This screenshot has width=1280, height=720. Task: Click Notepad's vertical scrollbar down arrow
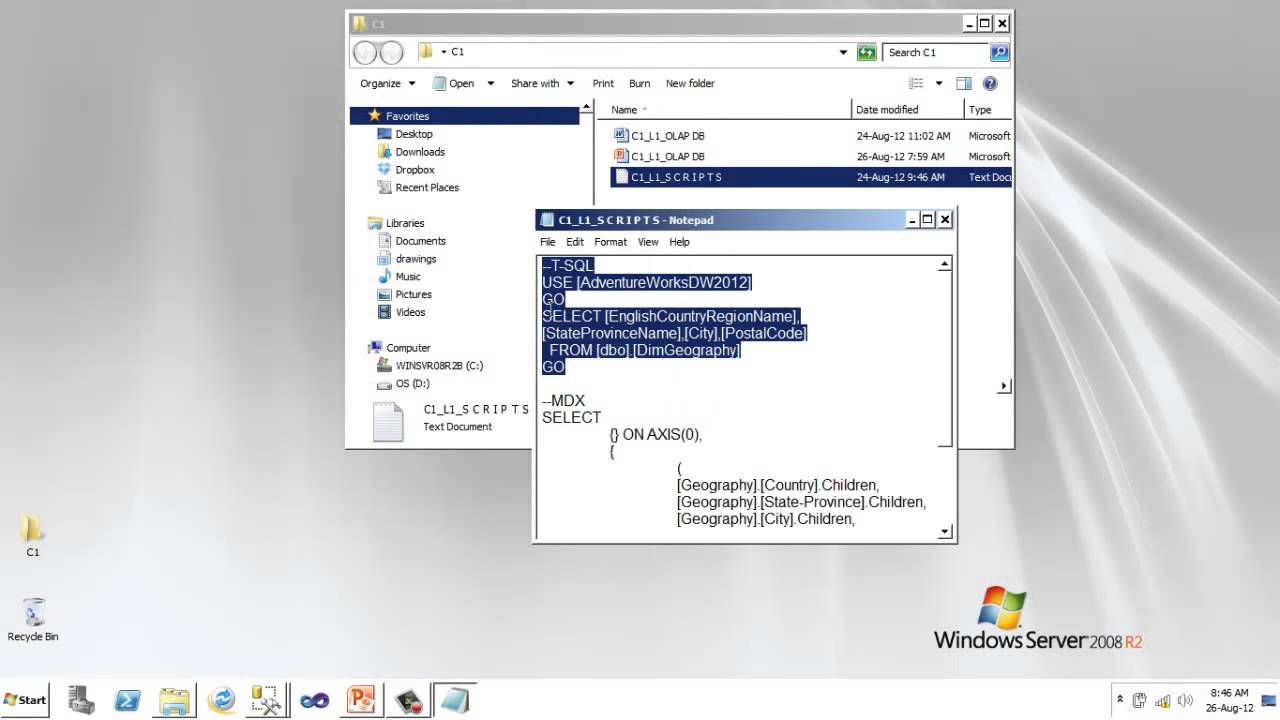point(945,532)
